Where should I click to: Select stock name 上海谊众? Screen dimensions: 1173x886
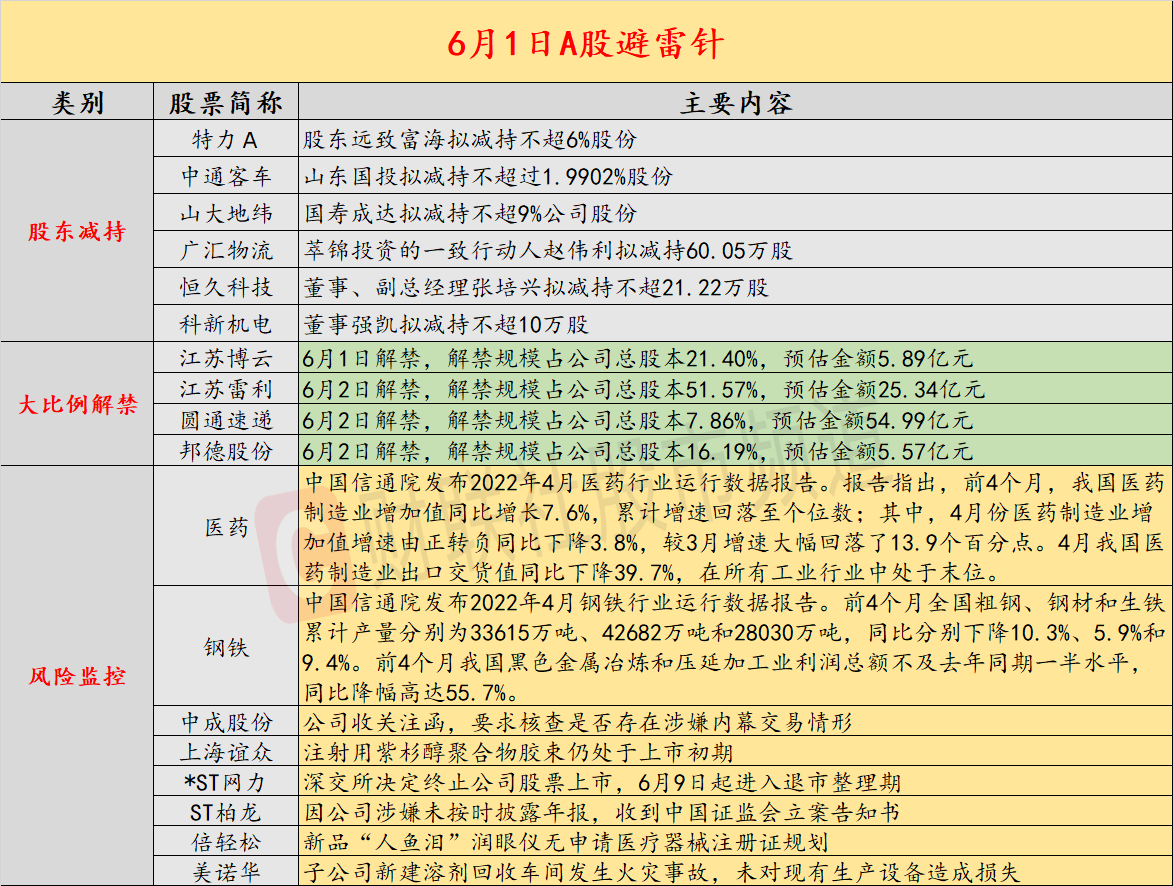[x=226, y=752]
